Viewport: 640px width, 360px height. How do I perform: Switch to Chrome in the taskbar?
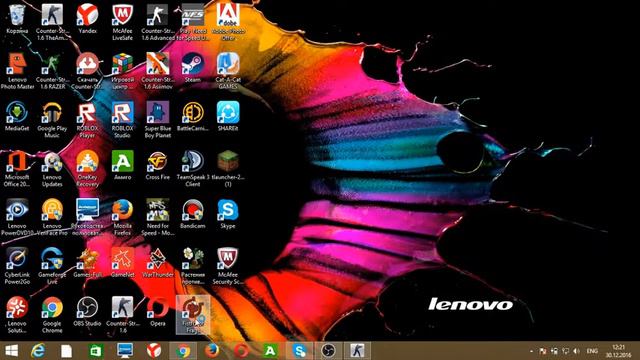point(183,351)
